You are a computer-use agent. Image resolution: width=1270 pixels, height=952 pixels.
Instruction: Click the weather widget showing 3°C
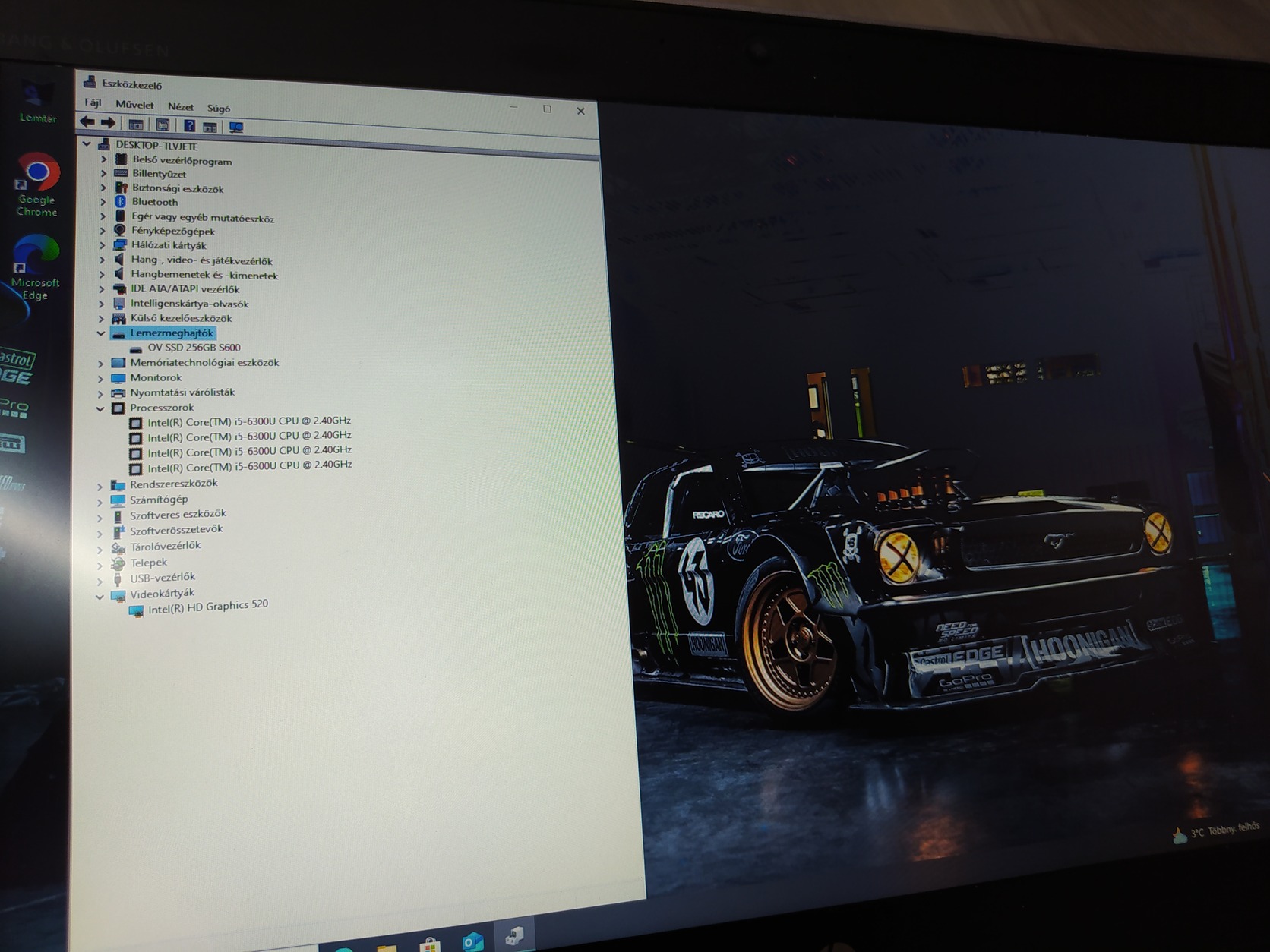(1216, 832)
